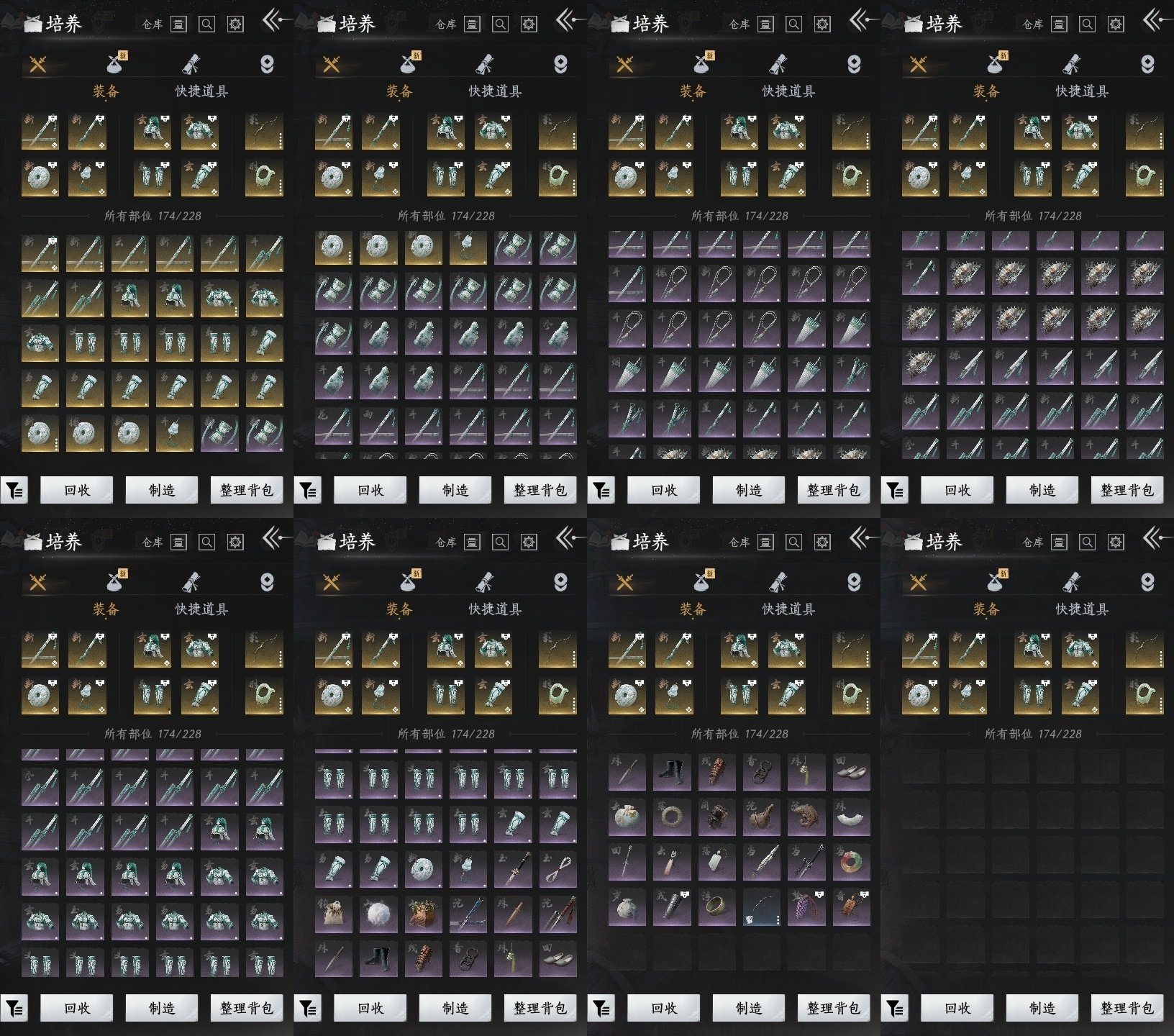The height and width of the screenshot is (1036, 1174).
Task: Click 回收 in the panel with the grape charm
Action: pyautogui.click(x=663, y=1008)
